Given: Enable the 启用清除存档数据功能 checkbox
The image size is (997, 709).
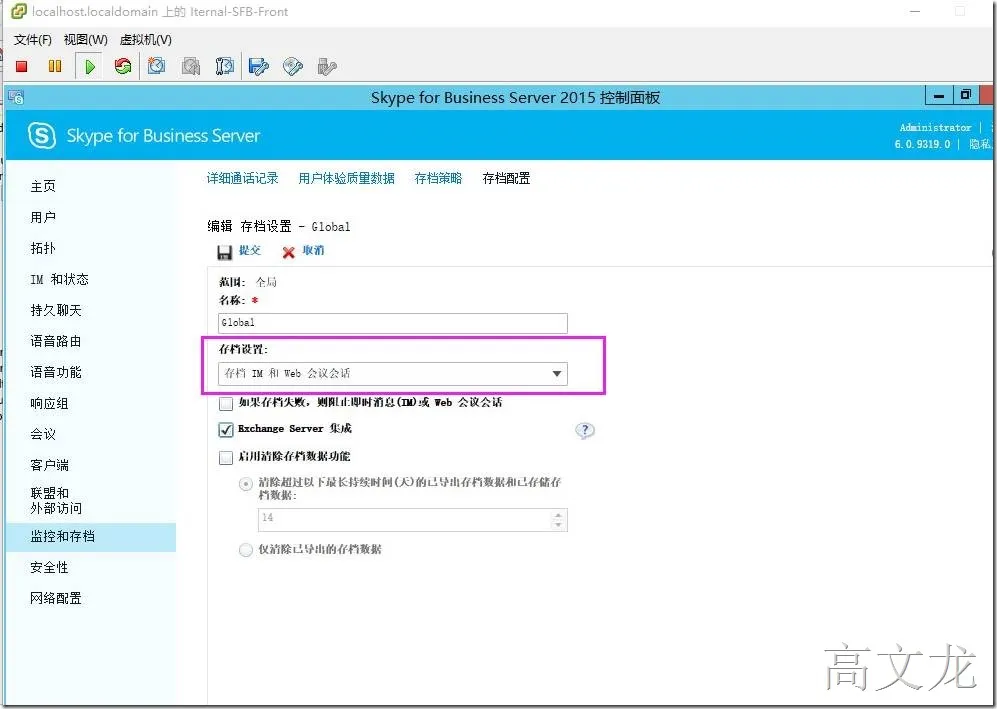Looking at the screenshot, I should [226, 457].
